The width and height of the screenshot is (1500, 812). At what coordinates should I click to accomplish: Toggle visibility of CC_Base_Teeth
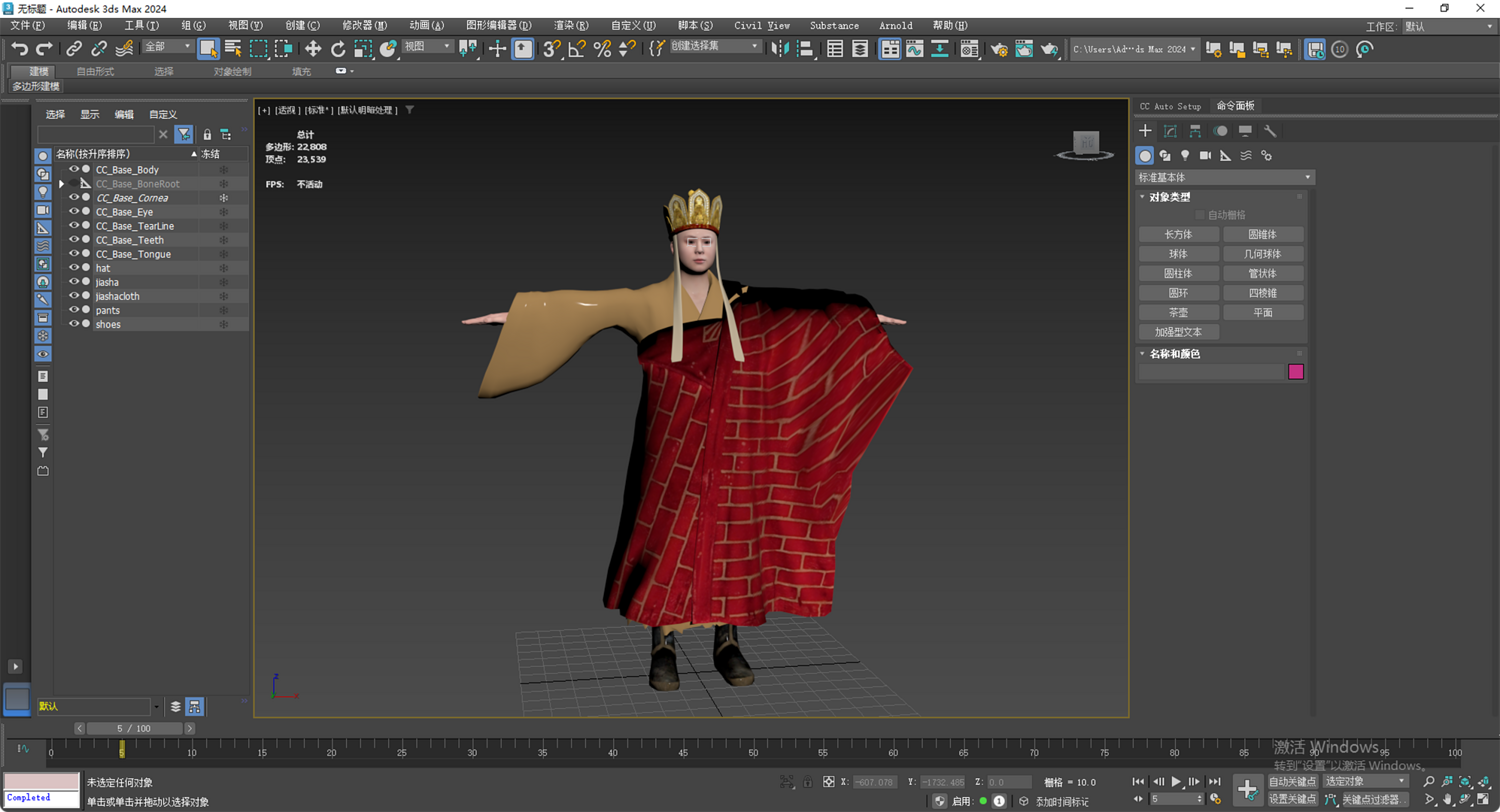pyautogui.click(x=74, y=240)
